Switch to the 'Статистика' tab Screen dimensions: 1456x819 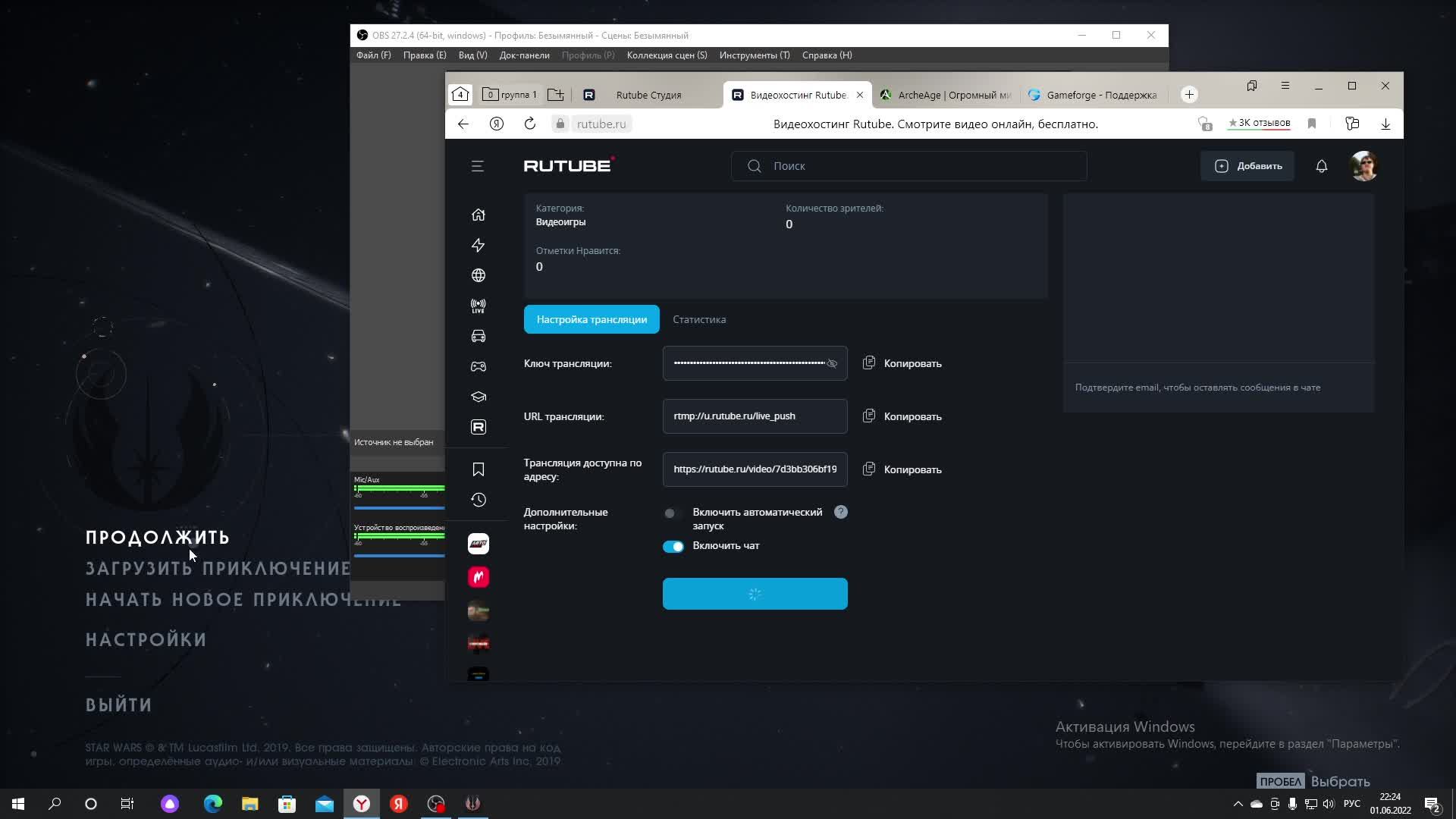pyautogui.click(x=698, y=319)
